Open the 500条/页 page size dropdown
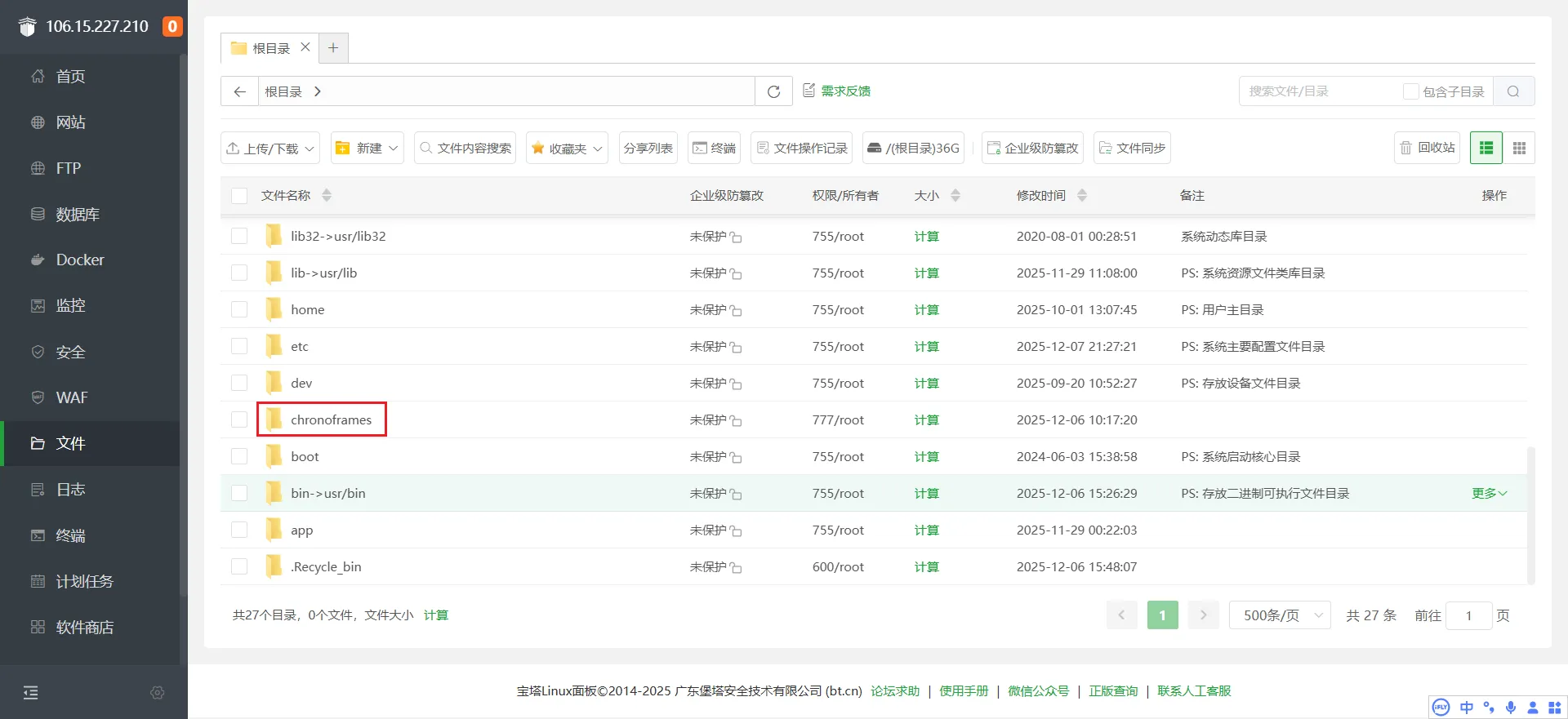 (x=1280, y=615)
